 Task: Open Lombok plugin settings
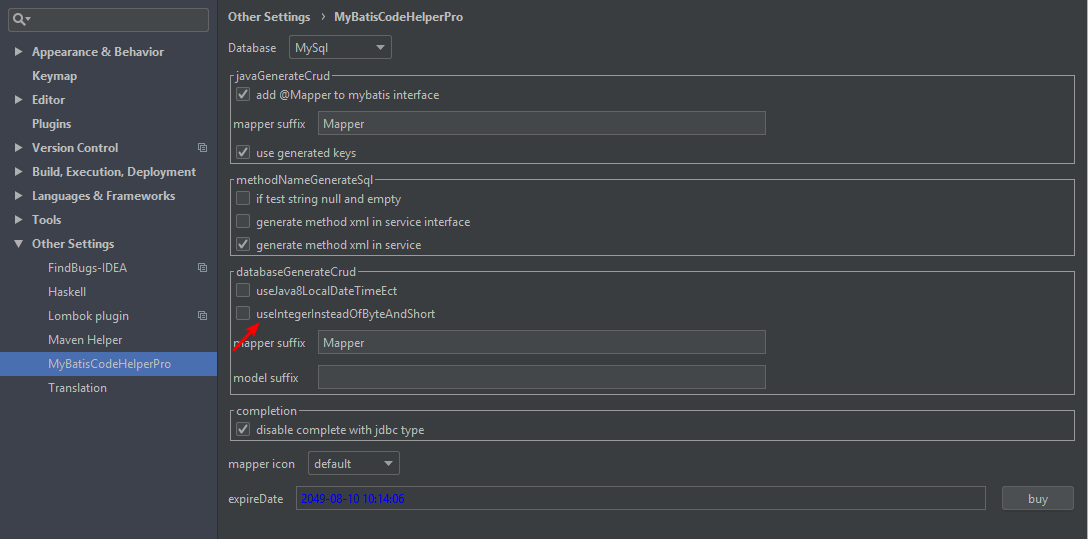click(88, 316)
